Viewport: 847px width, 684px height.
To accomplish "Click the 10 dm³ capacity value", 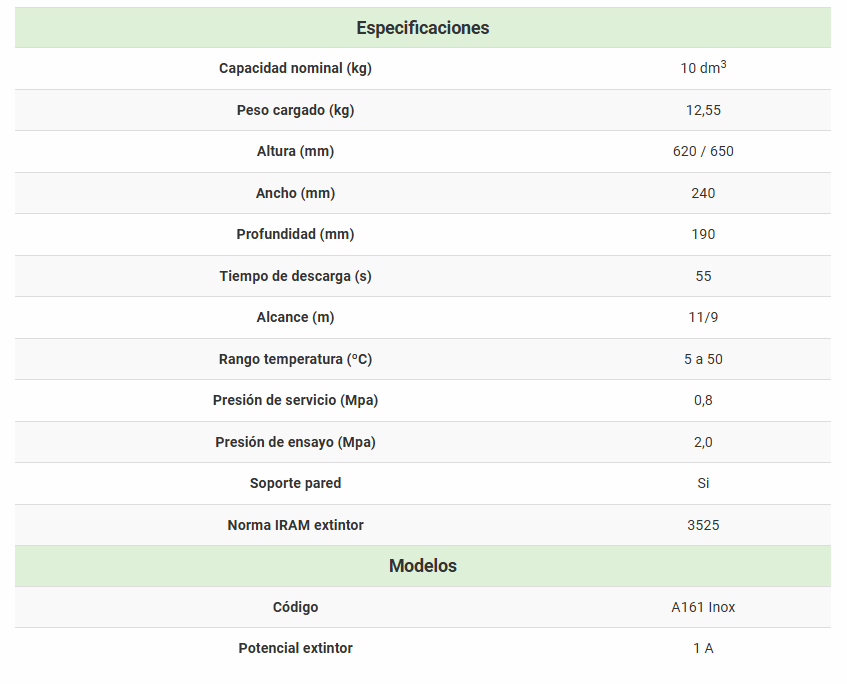I will pyautogui.click(x=703, y=68).
